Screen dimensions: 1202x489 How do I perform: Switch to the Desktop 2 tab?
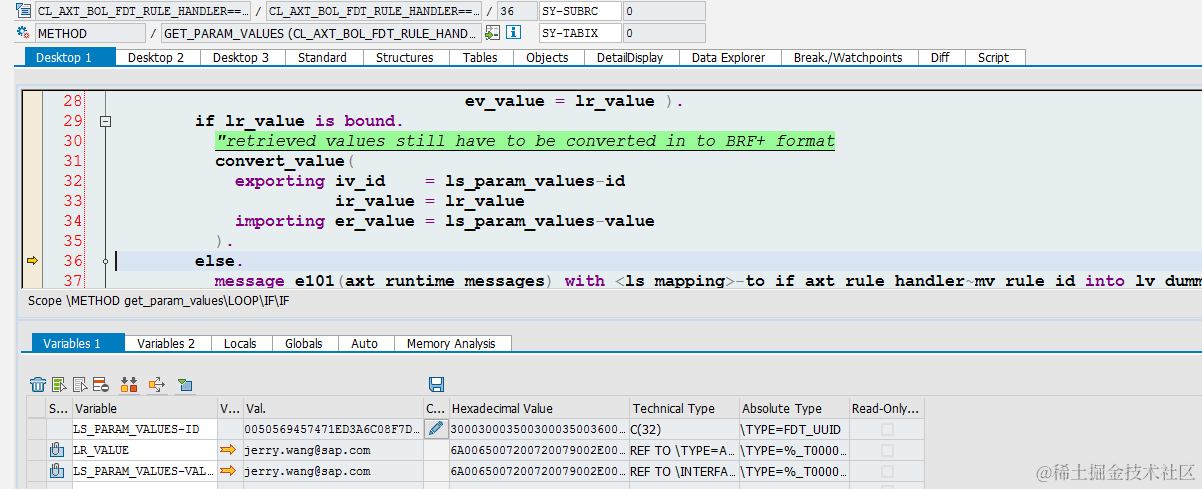click(x=156, y=58)
